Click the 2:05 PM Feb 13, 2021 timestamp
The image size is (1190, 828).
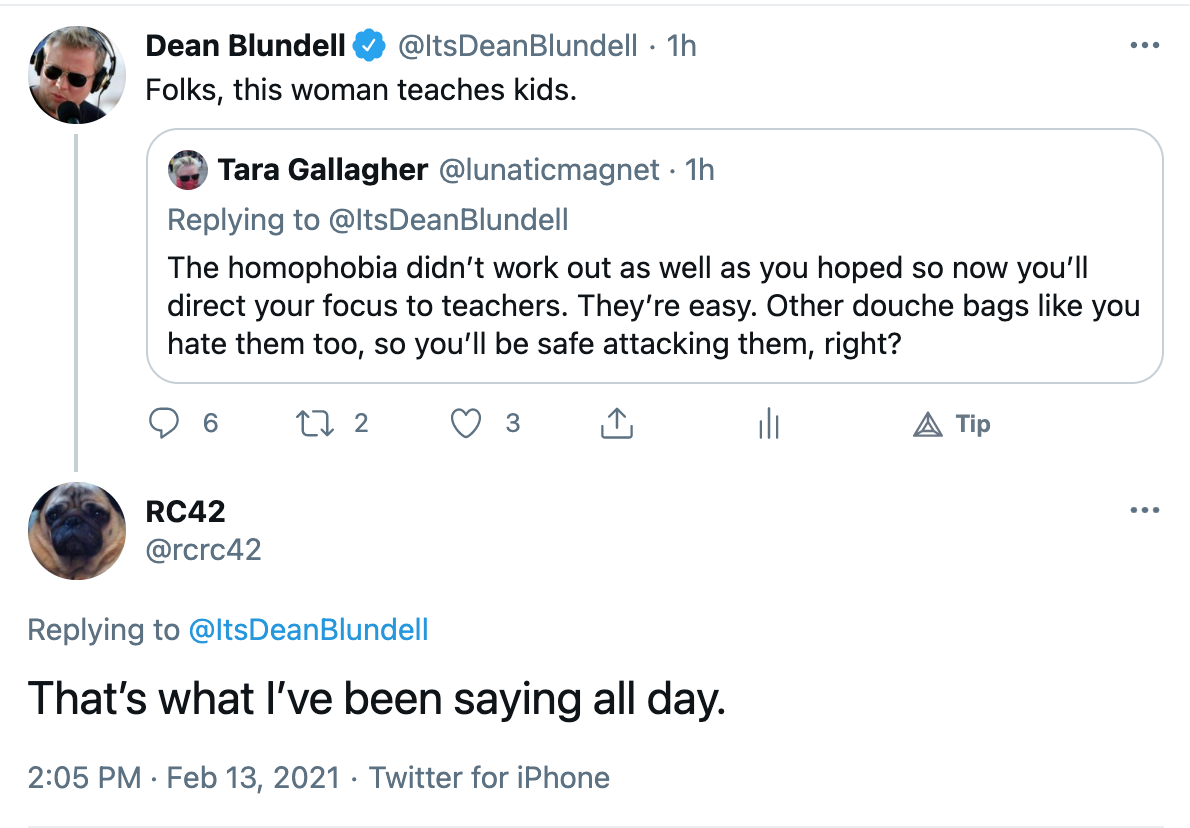[184, 778]
